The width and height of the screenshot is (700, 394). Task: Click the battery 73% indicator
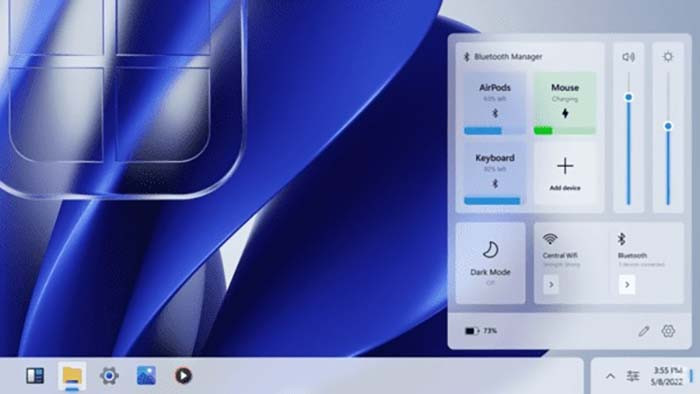481,331
